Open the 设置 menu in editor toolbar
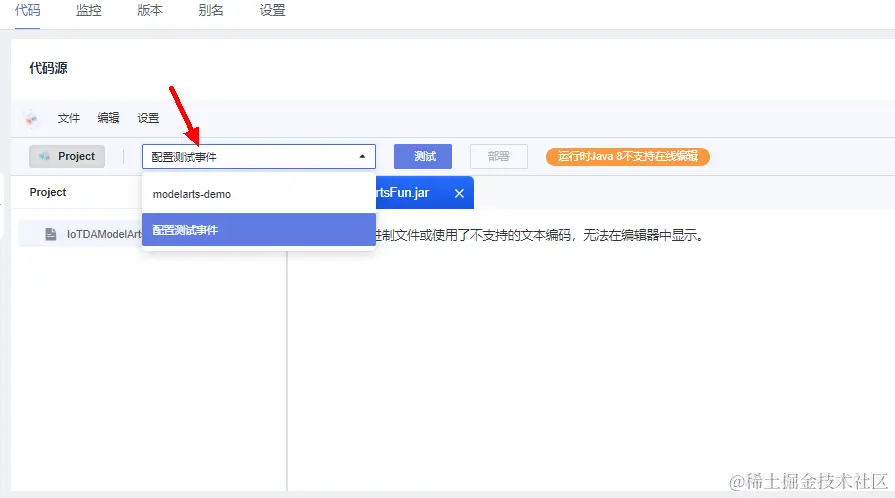 point(148,118)
